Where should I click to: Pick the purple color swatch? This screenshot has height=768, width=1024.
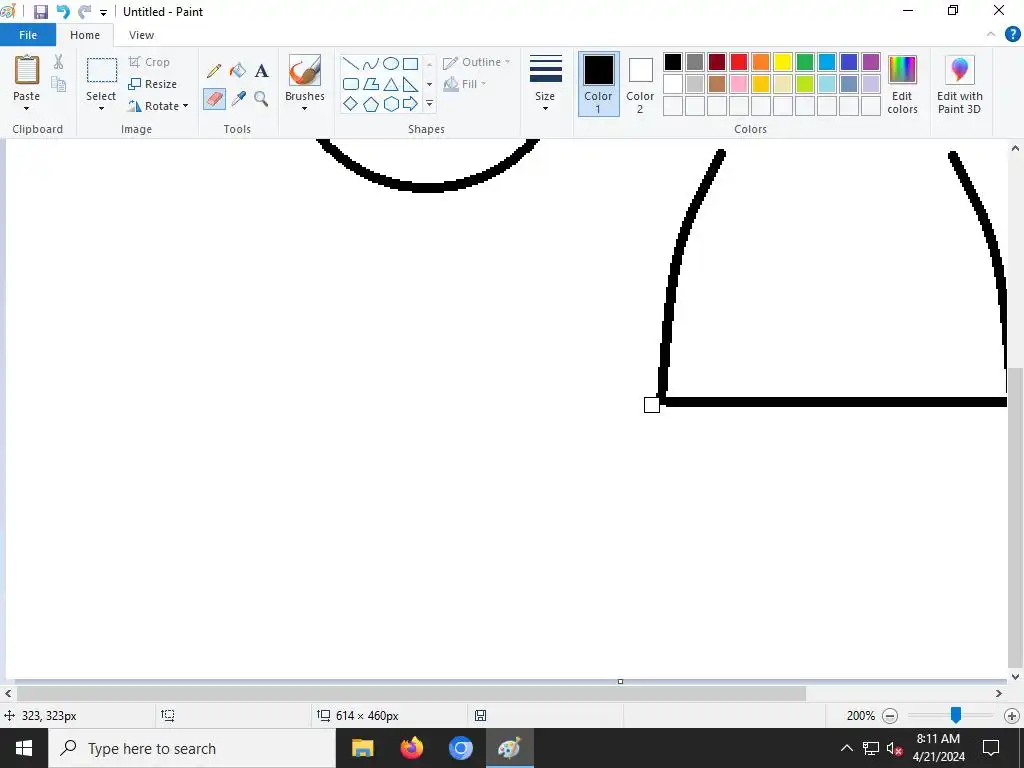point(871,62)
